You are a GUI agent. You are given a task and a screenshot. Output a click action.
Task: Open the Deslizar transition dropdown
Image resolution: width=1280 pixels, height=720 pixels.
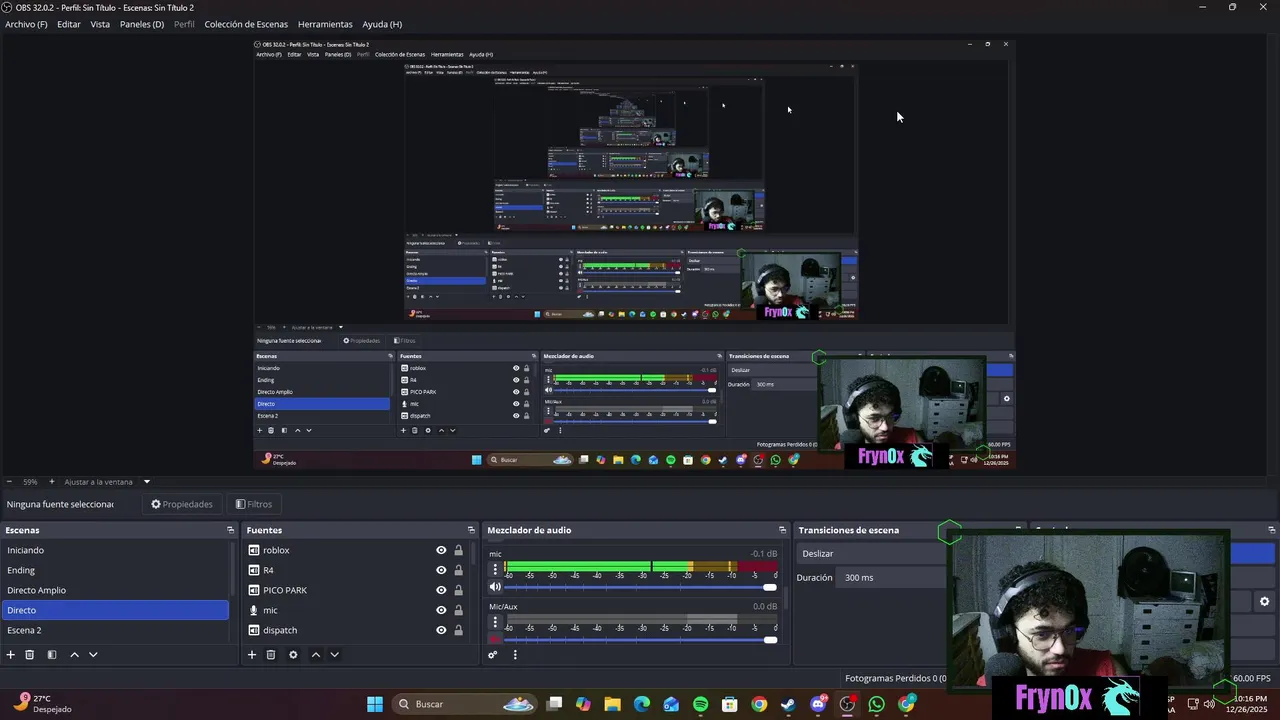point(872,553)
